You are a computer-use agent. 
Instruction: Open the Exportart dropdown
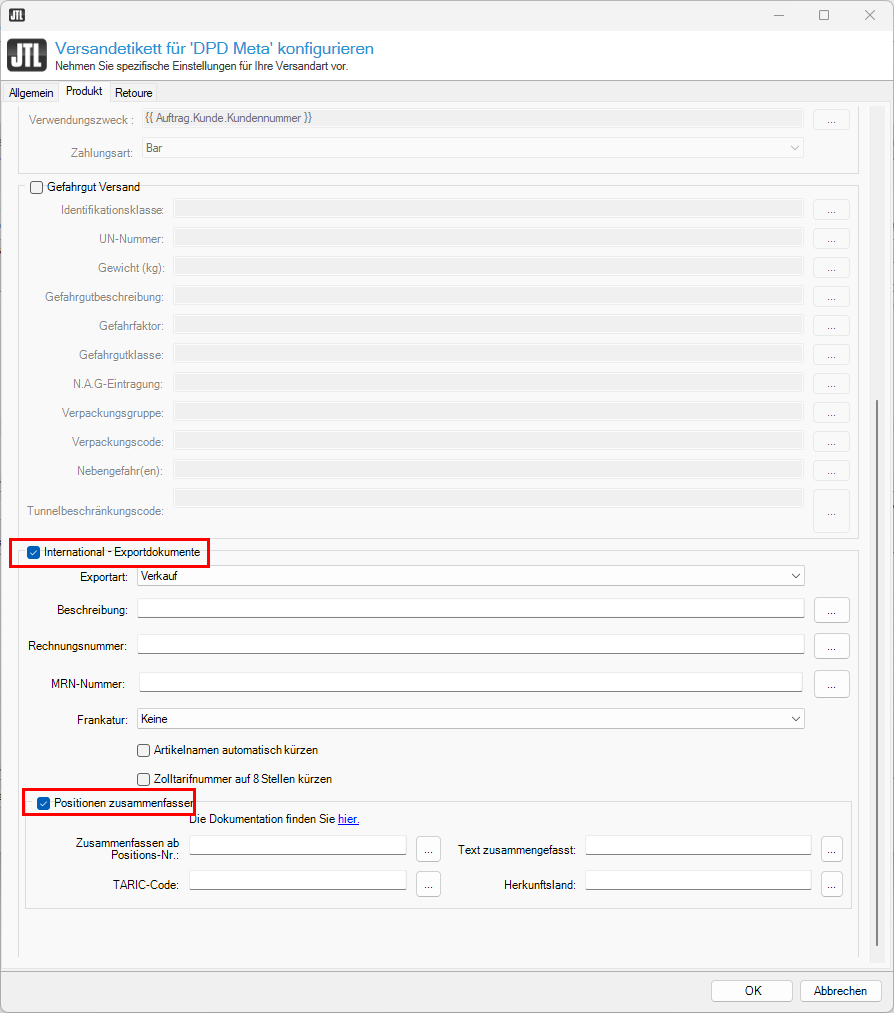pos(470,576)
